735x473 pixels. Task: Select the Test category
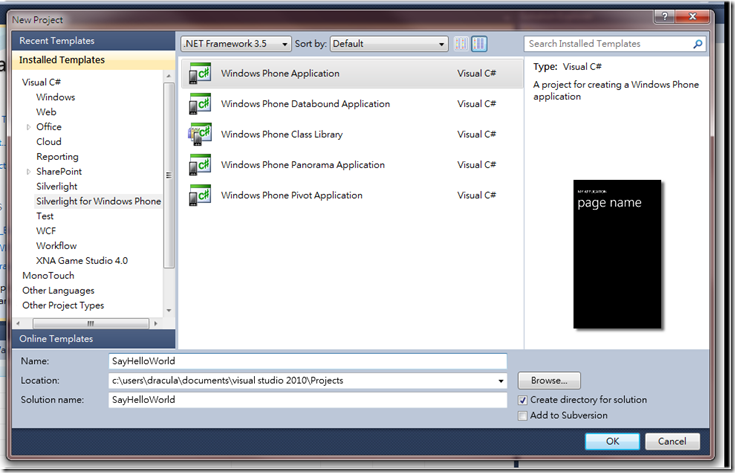45,216
